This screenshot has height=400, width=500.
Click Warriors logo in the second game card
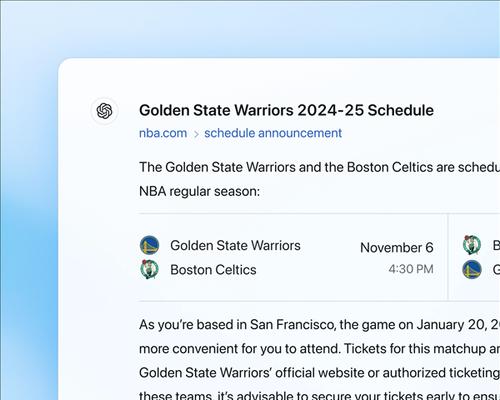click(x=472, y=269)
